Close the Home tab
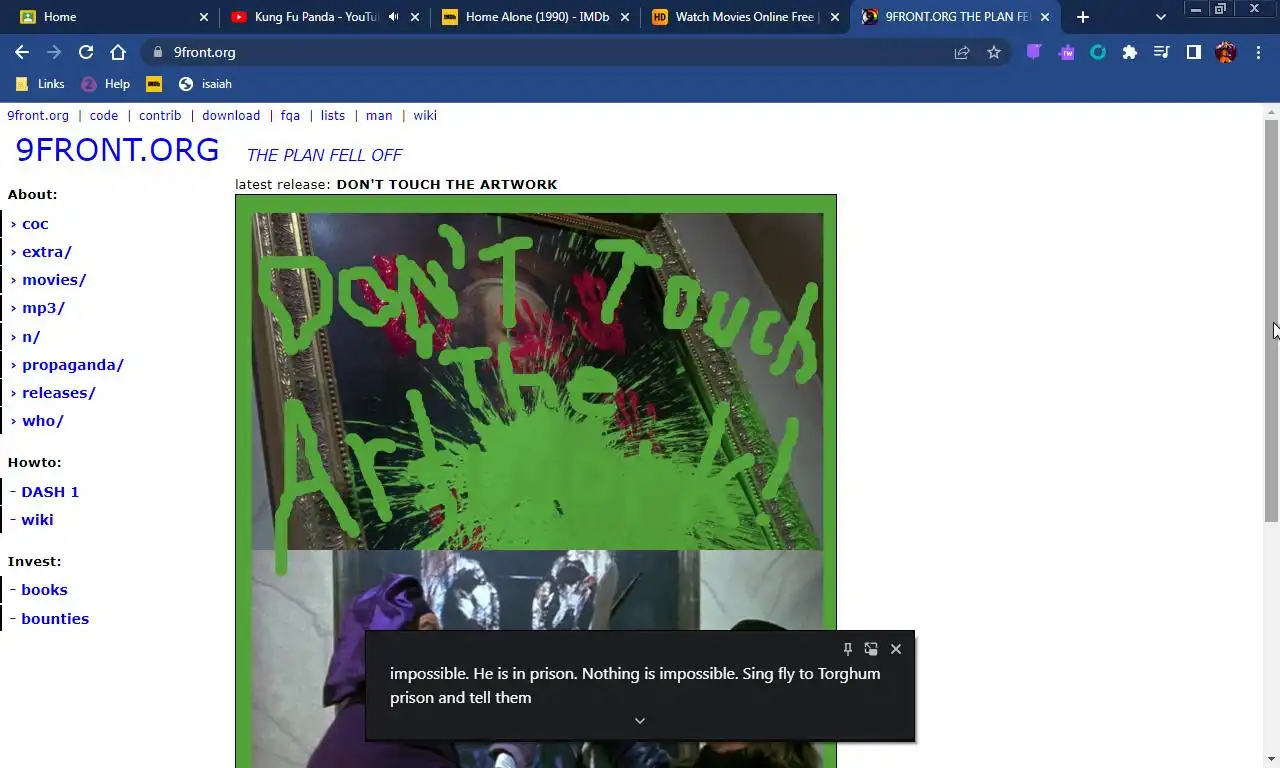This screenshot has height=768, width=1280. pos(204,17)
